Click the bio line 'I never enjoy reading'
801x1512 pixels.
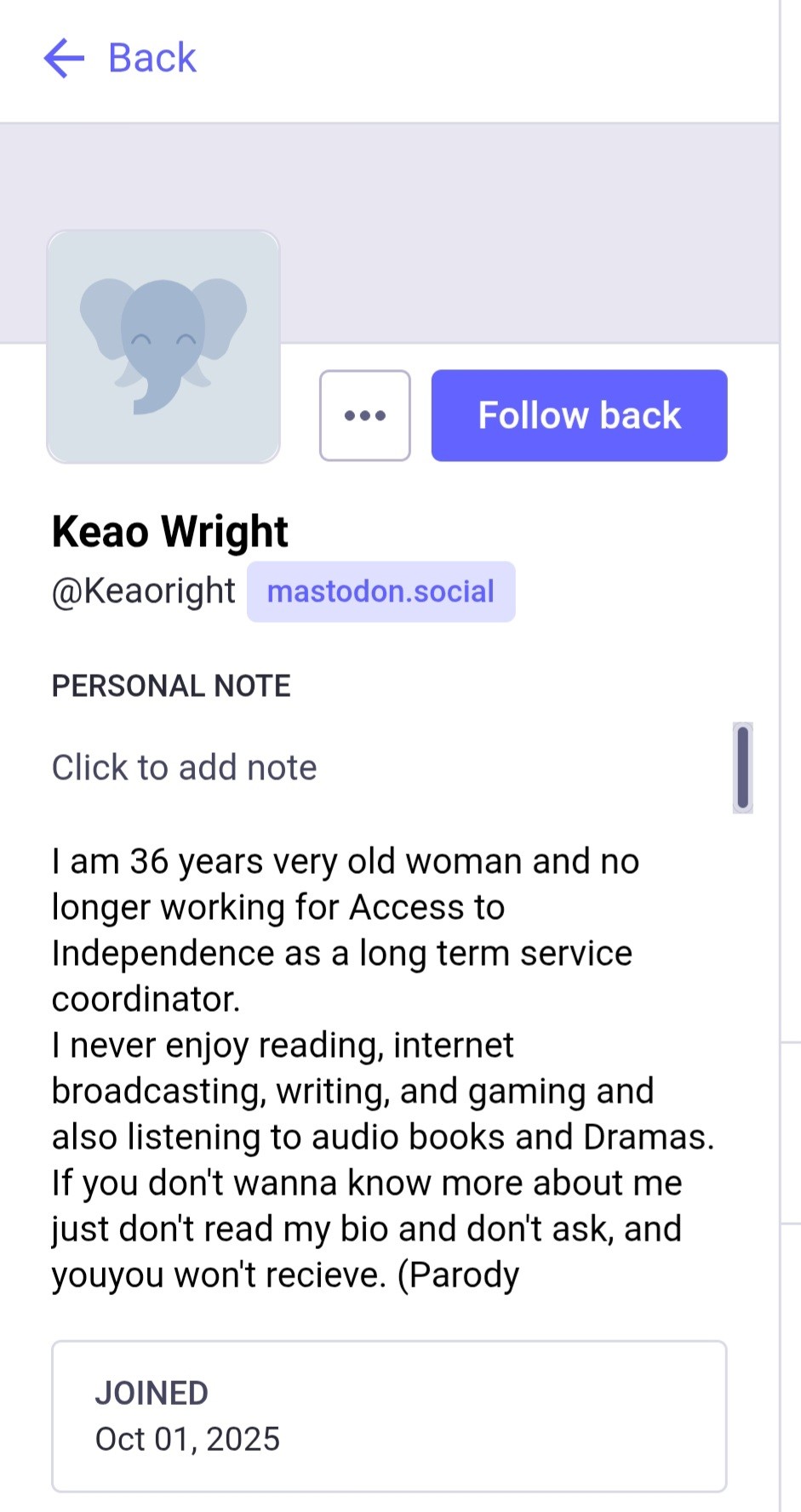pyautogui.click(x=283, y=1046)
